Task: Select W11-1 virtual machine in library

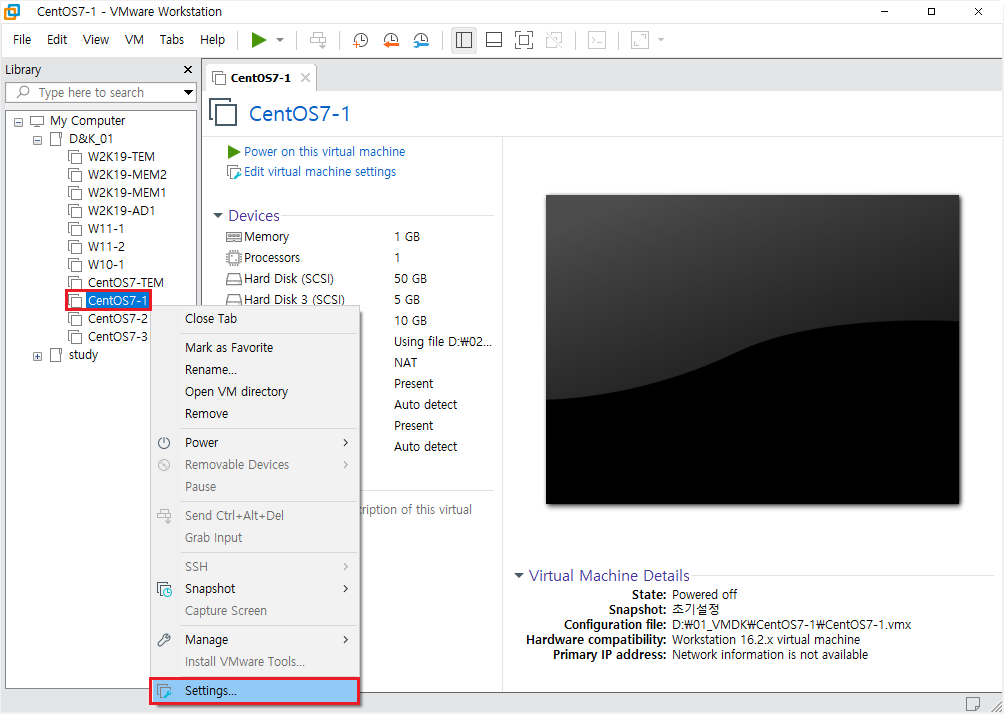Action: coord(106,229)
